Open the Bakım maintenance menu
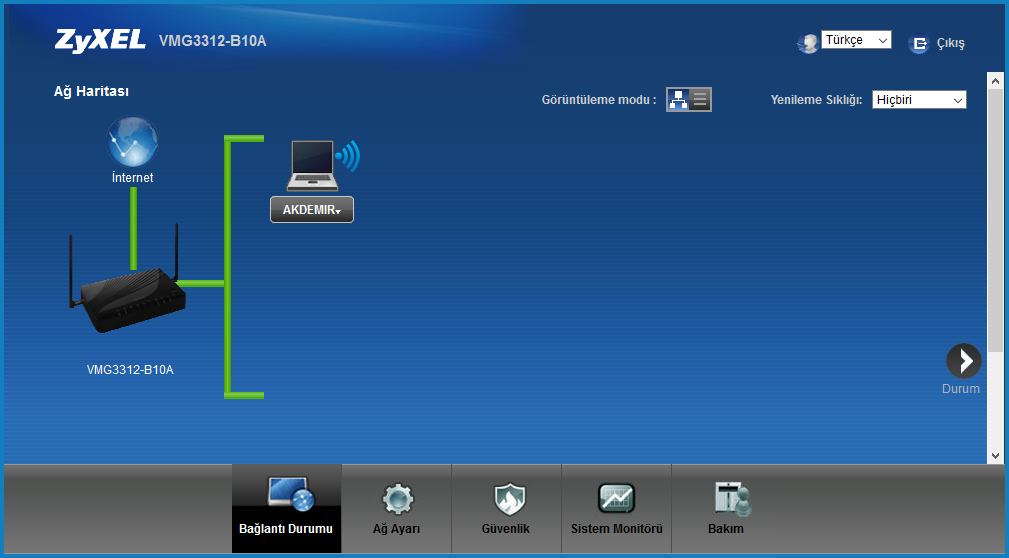Viewport: 1009px width, 558px height. (x=726, y=509)
